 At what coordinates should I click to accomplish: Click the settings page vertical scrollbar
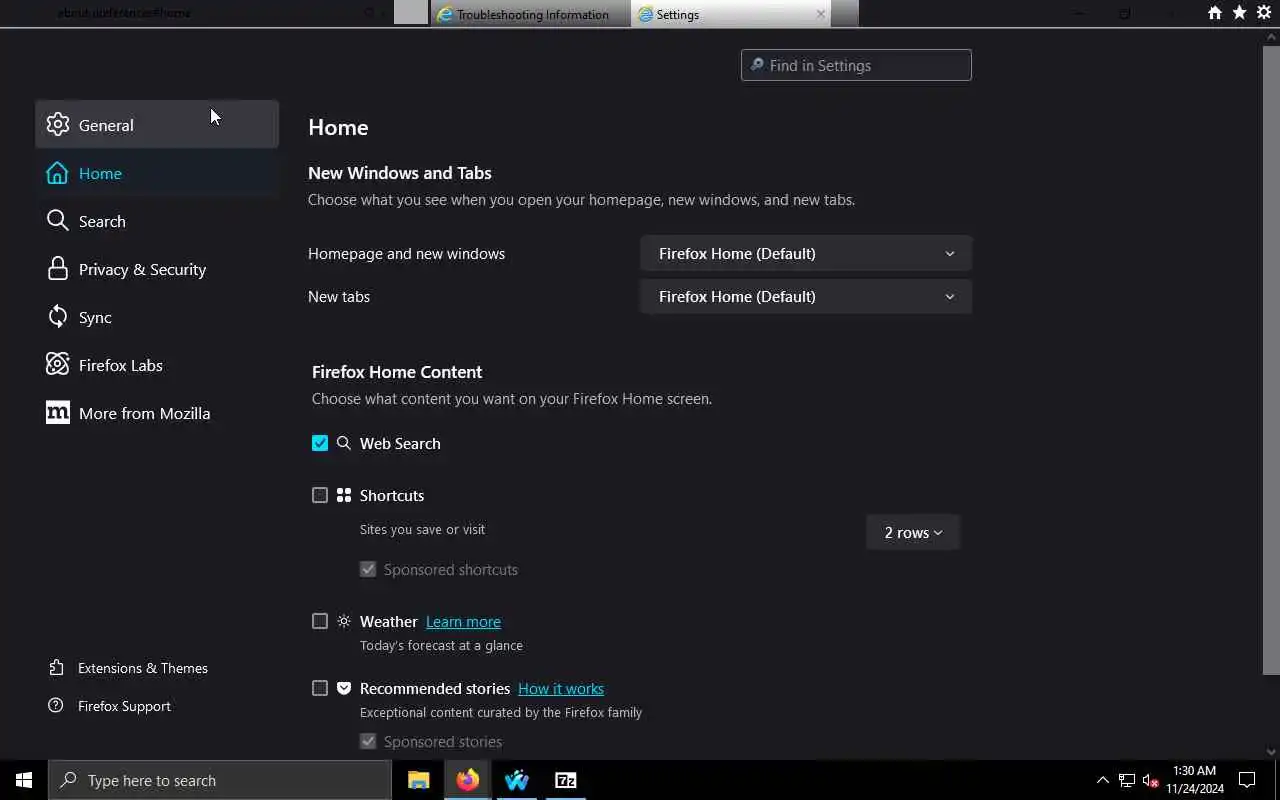click(1271, 360)
